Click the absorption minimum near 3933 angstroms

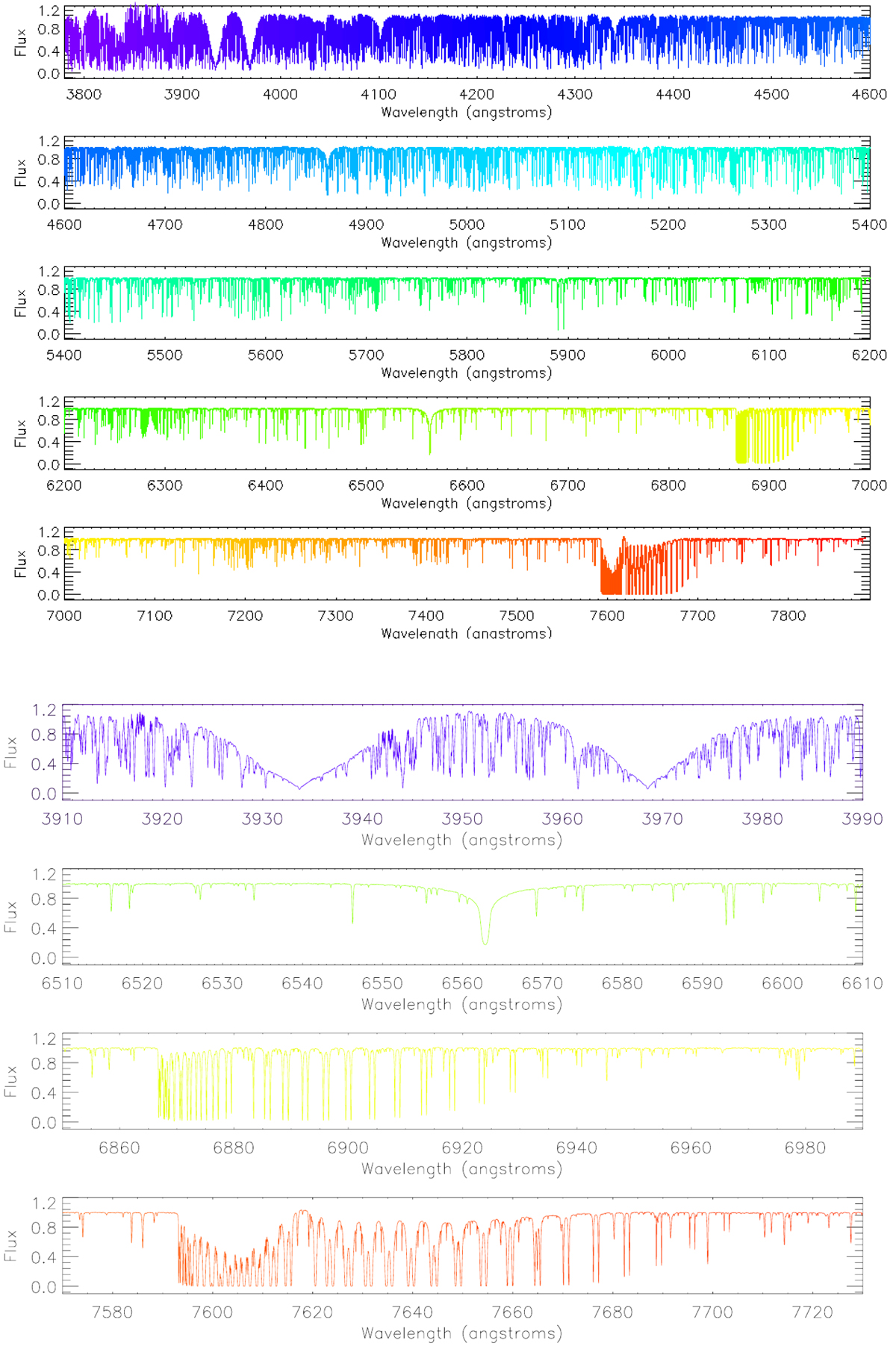(299, 788)
